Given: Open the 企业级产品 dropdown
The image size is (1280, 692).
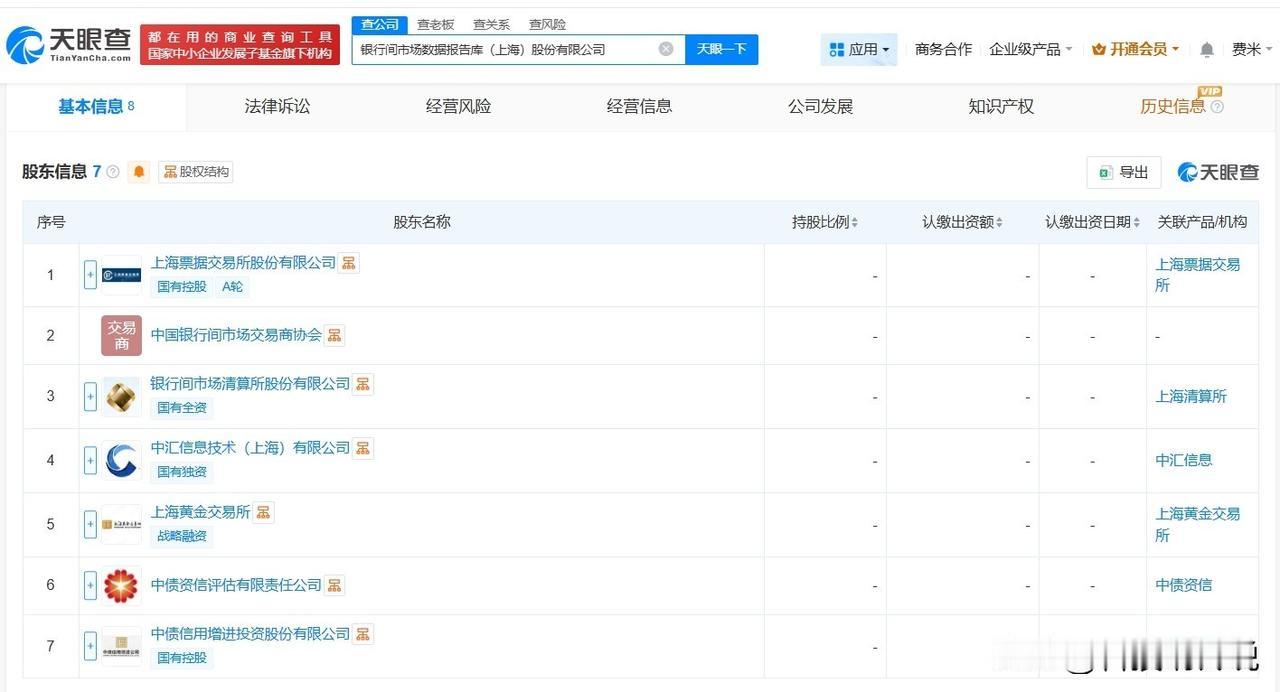Looking at the screenshot, I should click(x=1030, y=49).
